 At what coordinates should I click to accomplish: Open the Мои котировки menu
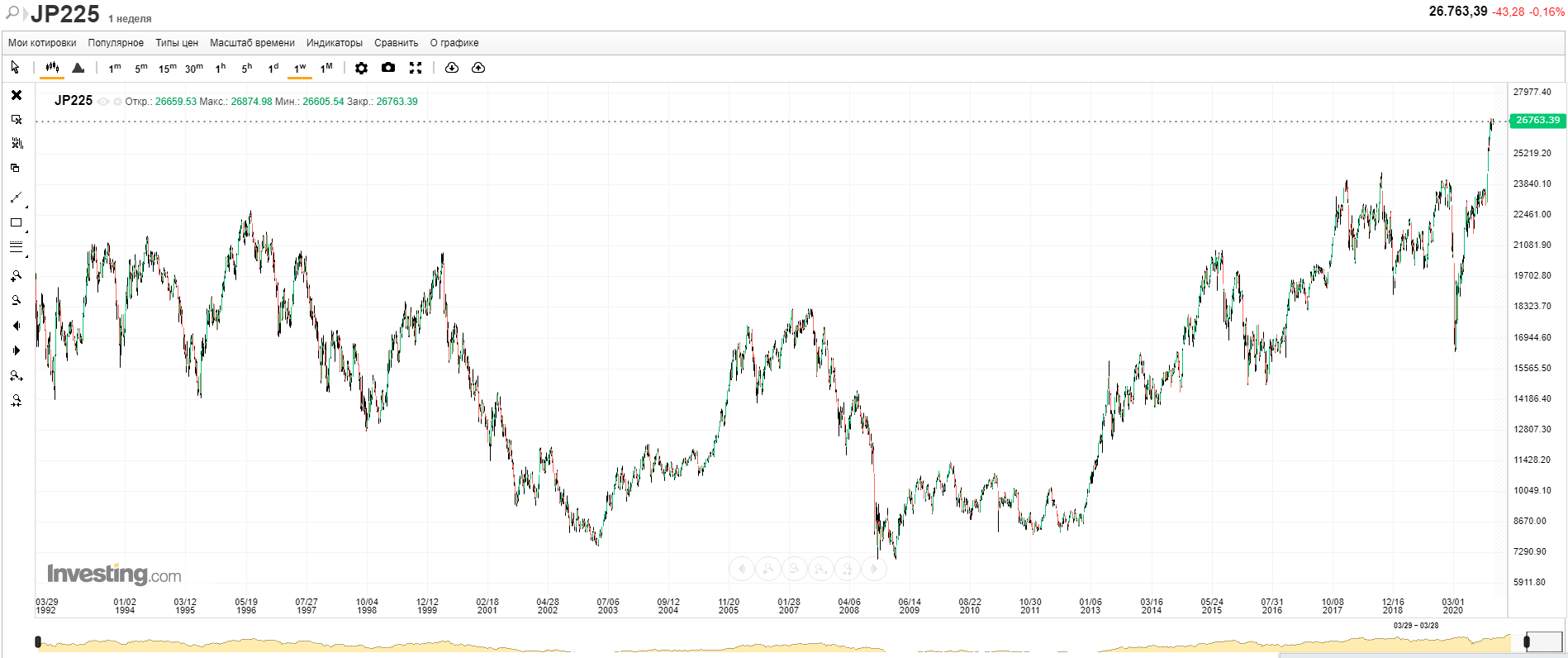tap(42, 43)
